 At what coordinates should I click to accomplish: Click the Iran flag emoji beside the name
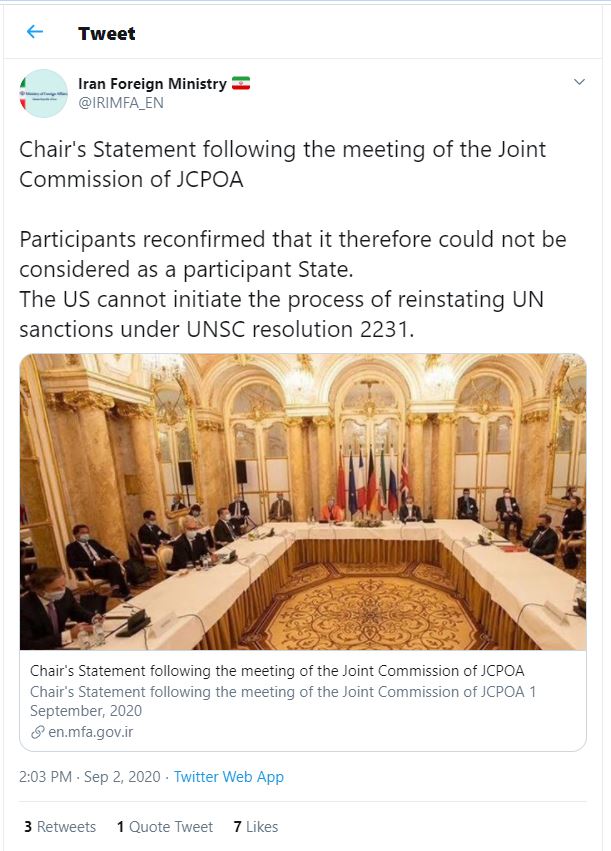(240, 83)
